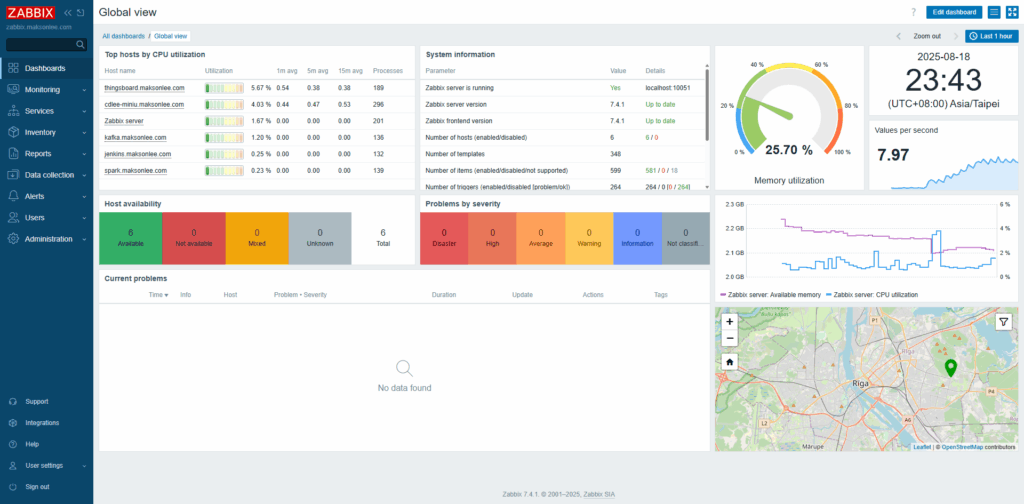The height and width of the screenshot is (504, 1024).
Task: Click the Zoom out time button
Action: tap(927, 37)
